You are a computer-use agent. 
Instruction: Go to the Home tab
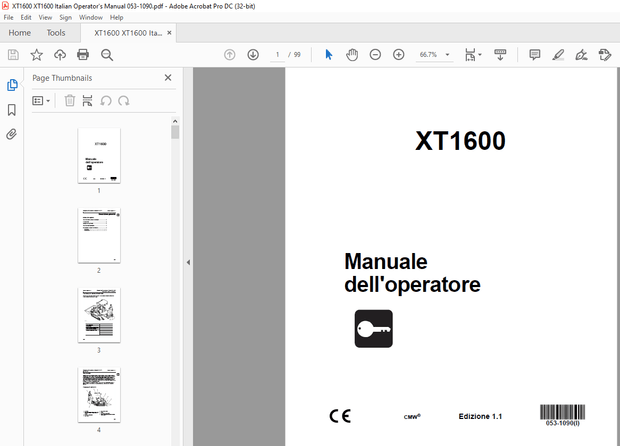point(19,33)
